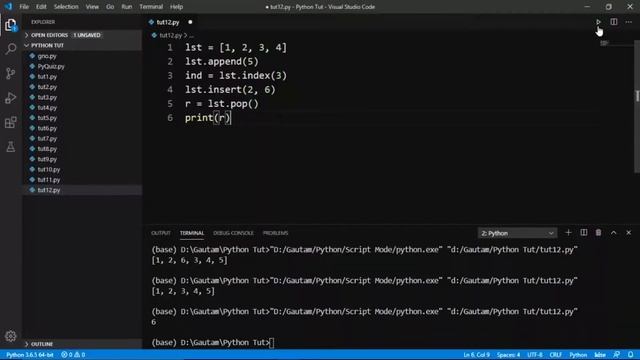640x360 pixels.
Task: Open the File menu
Action: 24,7
